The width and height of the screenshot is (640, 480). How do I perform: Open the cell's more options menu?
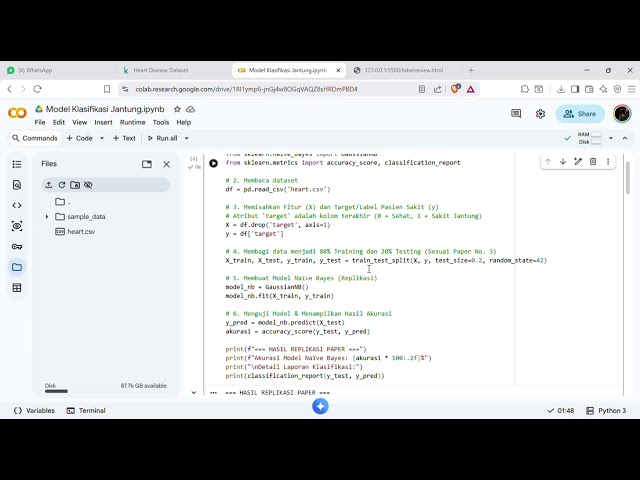tap(608, 162)
